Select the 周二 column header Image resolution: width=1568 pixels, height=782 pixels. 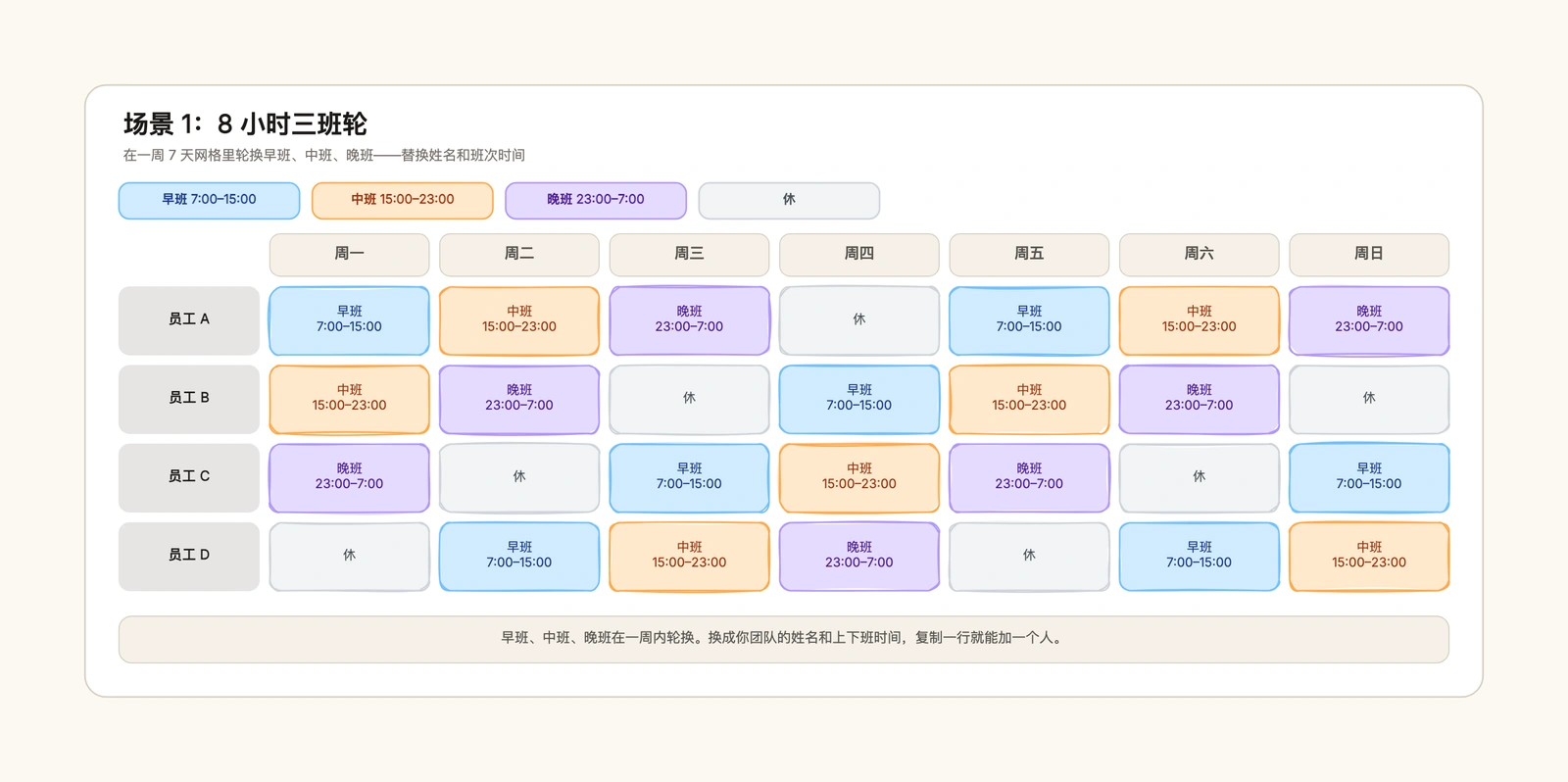click(519, 254)
